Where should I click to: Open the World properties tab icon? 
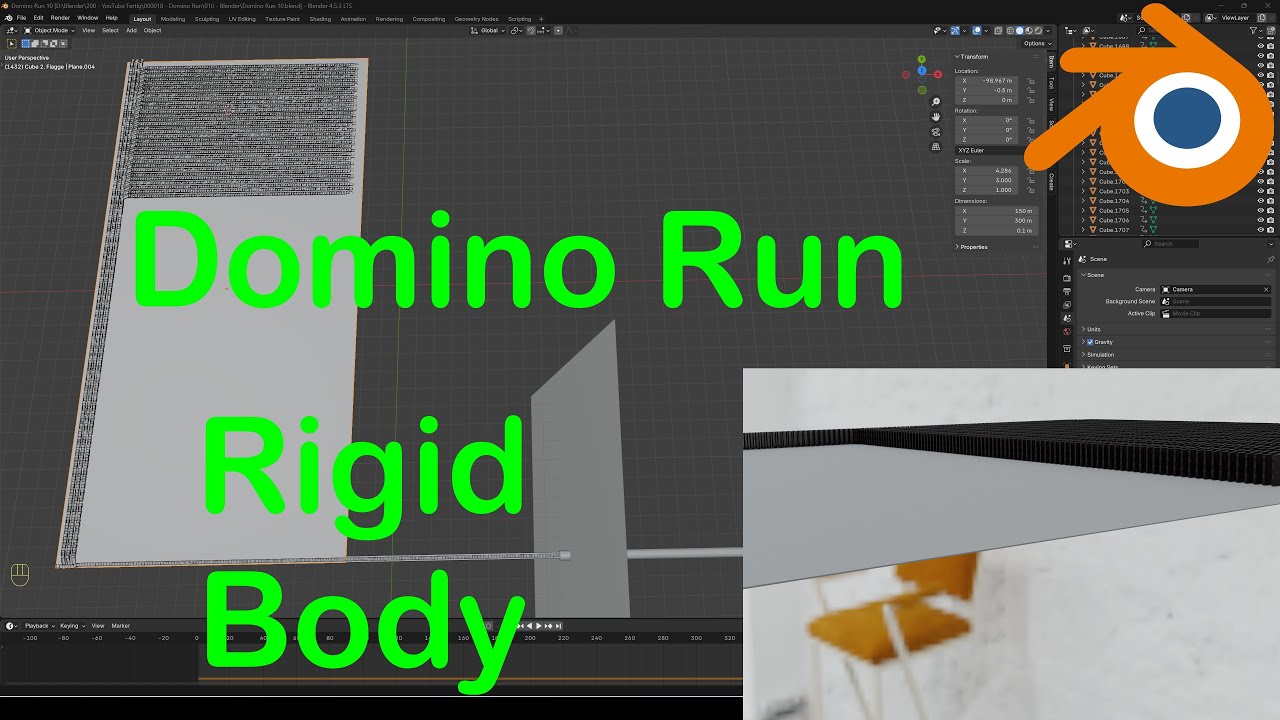[x=1067, y=331]
